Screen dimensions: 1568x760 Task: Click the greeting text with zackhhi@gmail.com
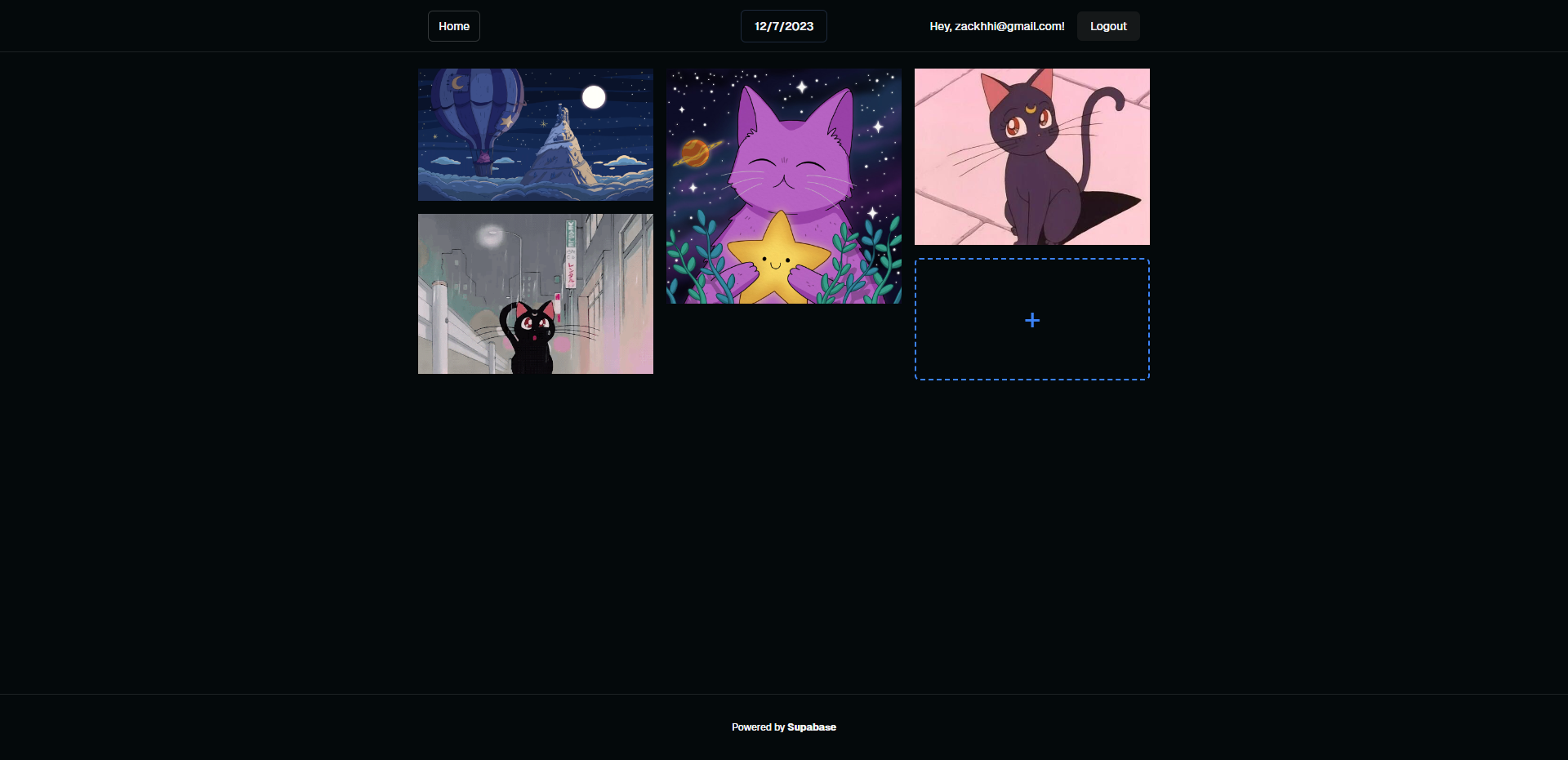pyautogui.click(x=997, y=26)
